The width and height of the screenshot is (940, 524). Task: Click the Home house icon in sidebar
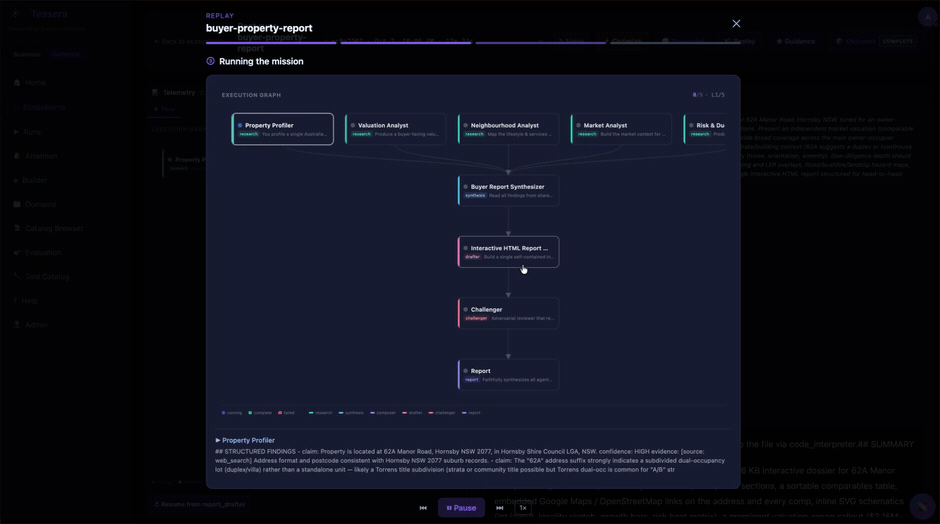pos(17,83)
